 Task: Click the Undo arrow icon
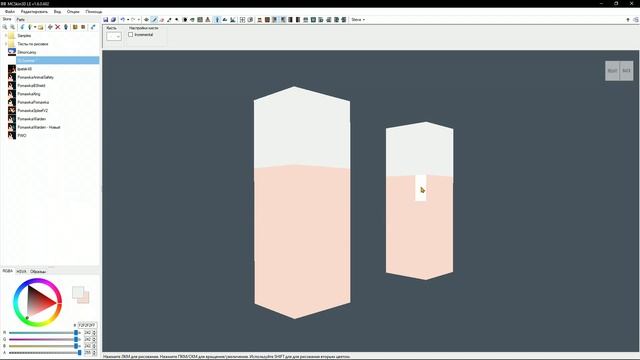122,20
